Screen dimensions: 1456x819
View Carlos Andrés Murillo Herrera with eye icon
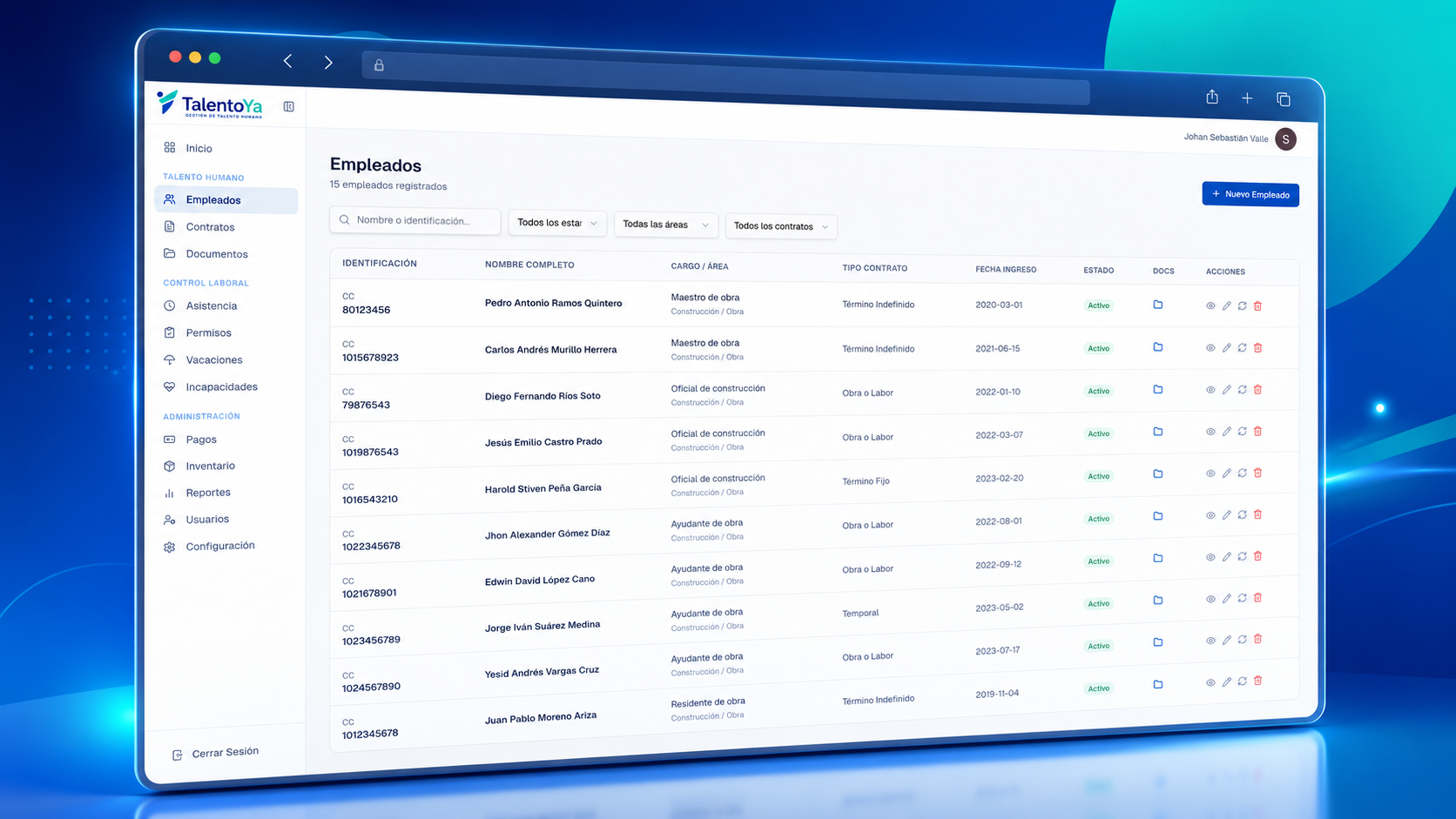tap(1210, 347)
